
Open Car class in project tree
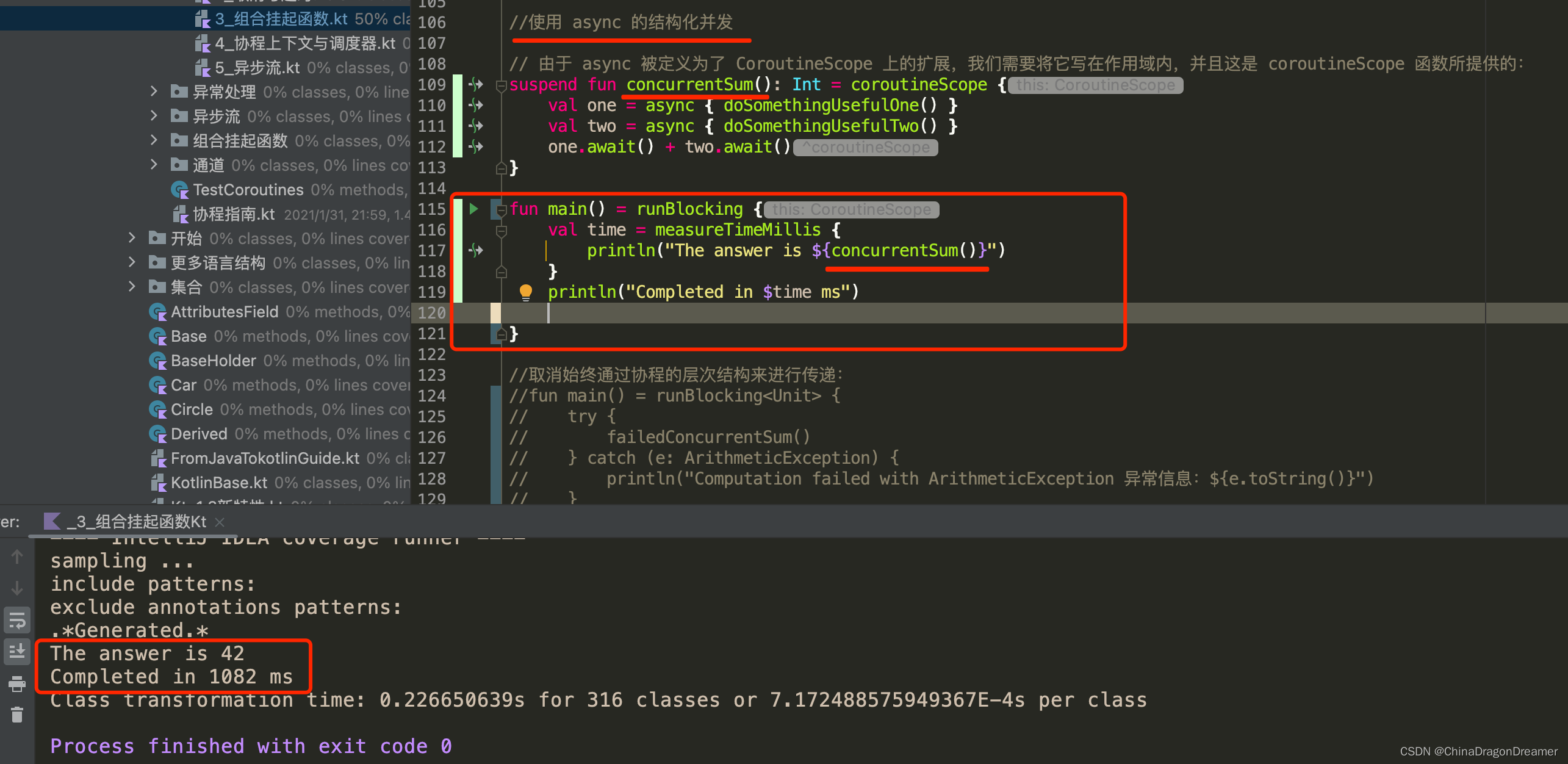tap(183, 385)
